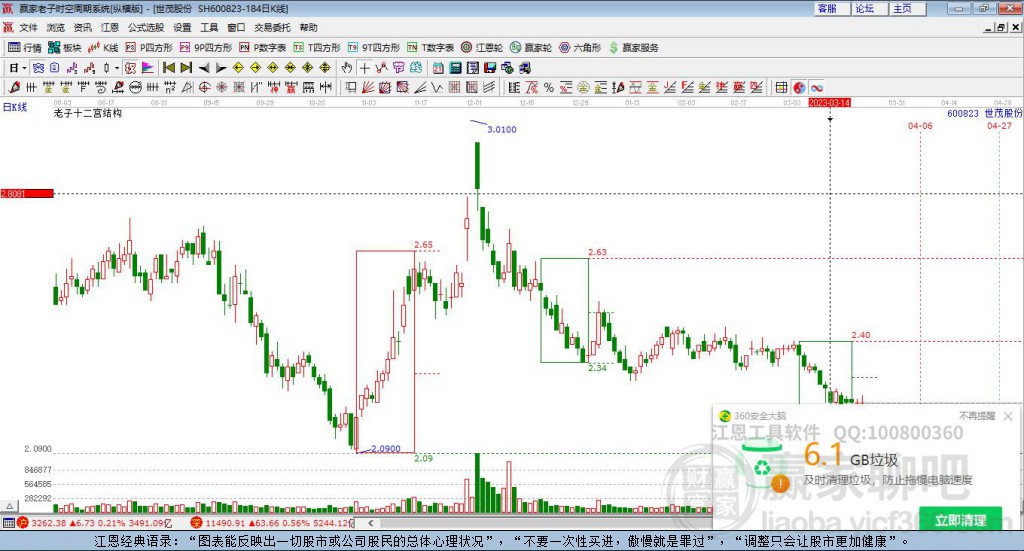Toggle the infinity symbol button
Viewport: 1024px width, 551px height.
(816, 88)
